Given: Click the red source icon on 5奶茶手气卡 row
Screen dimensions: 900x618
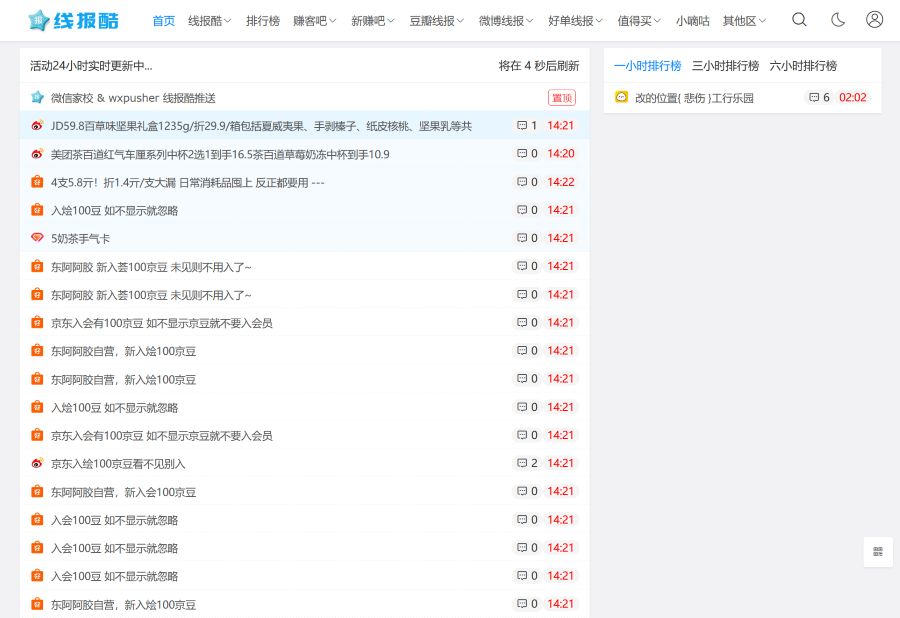Looking at the screenshot, I should (x=37, y=238).
